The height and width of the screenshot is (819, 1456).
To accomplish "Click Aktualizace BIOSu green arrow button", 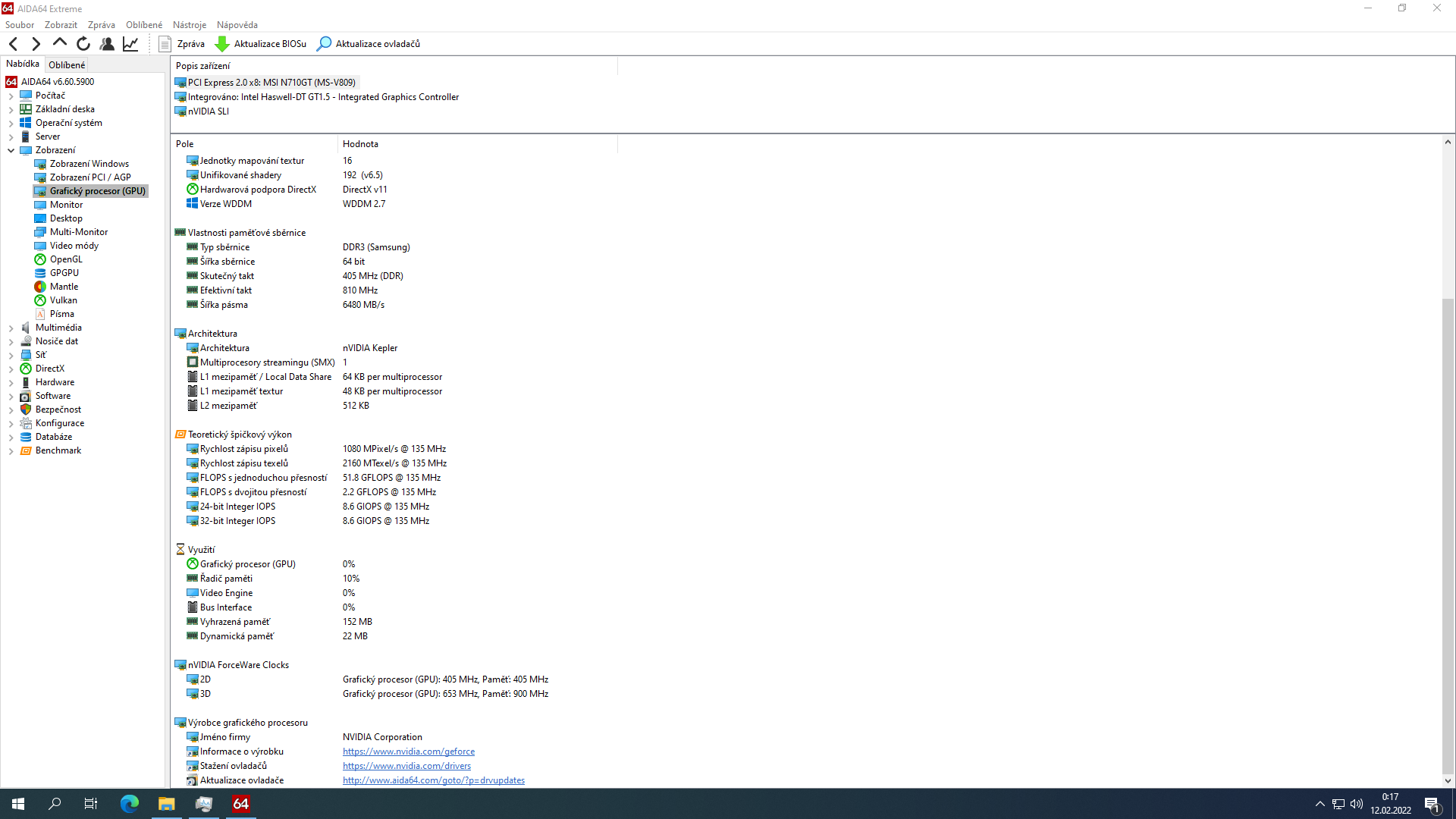I will click(261, 44).
